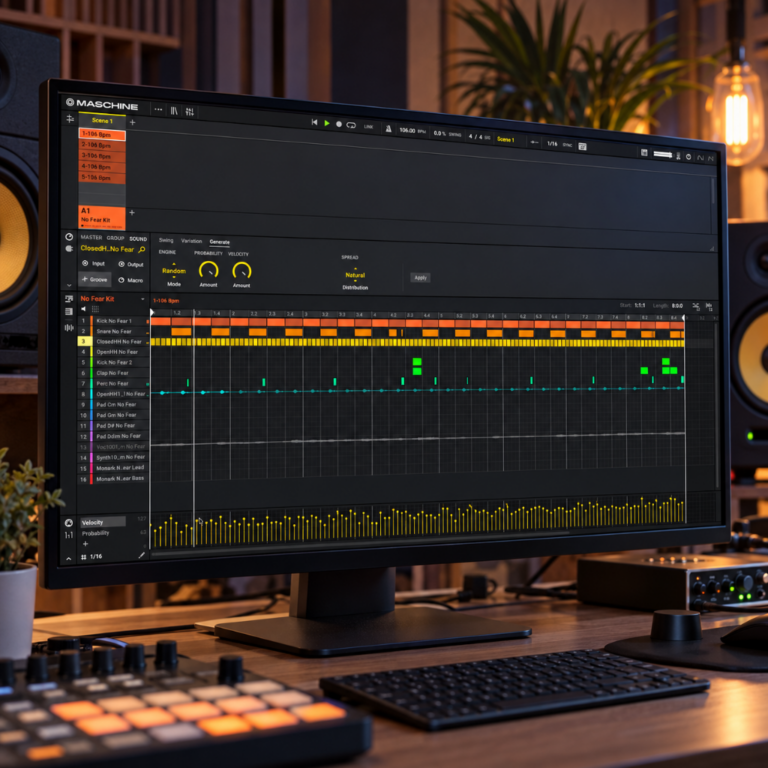
Task: Toggle the follow playhead arrow icon
Action: [534, 142]
